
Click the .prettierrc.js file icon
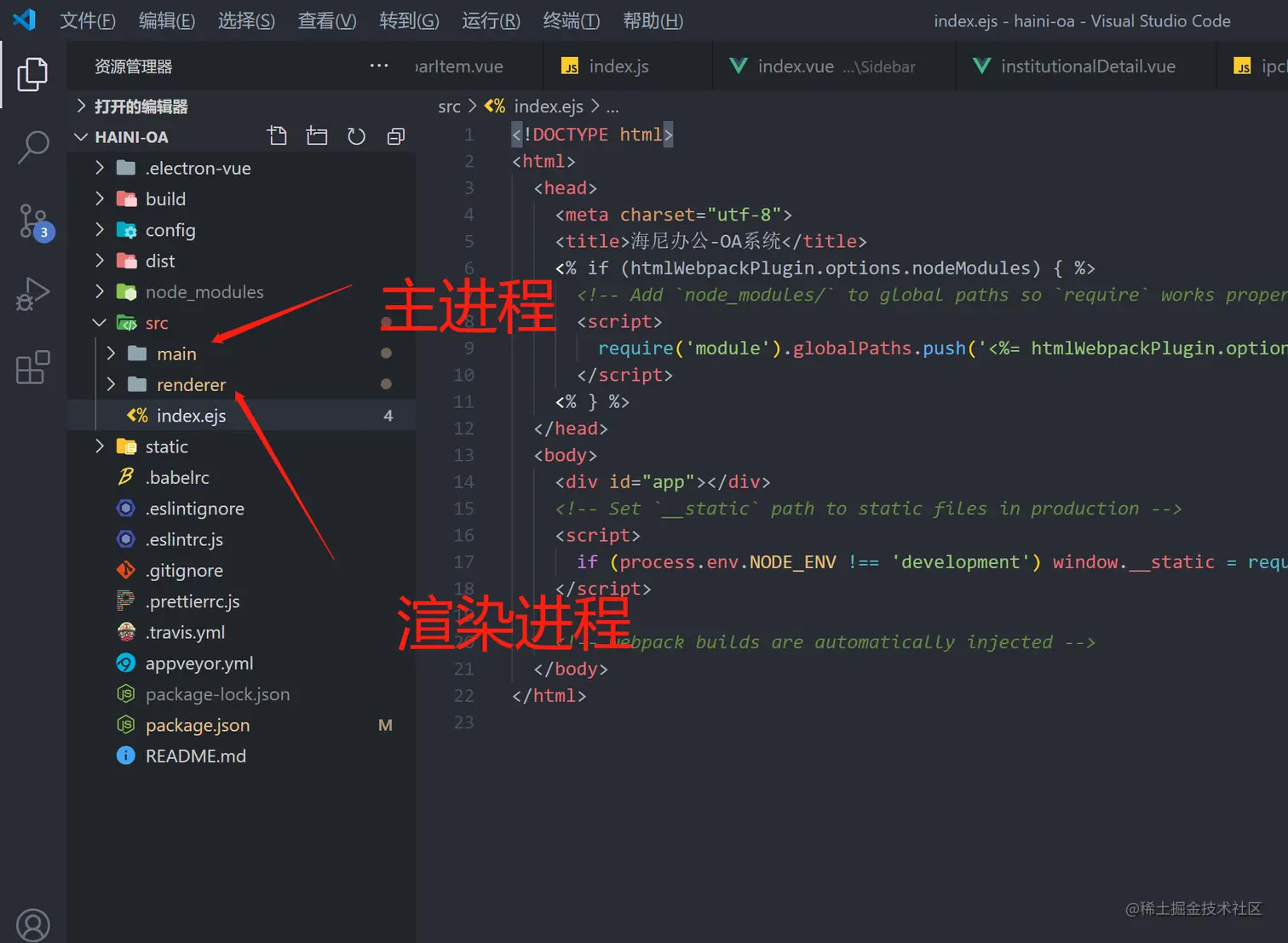pyautogui.click(x=126, y=601)
